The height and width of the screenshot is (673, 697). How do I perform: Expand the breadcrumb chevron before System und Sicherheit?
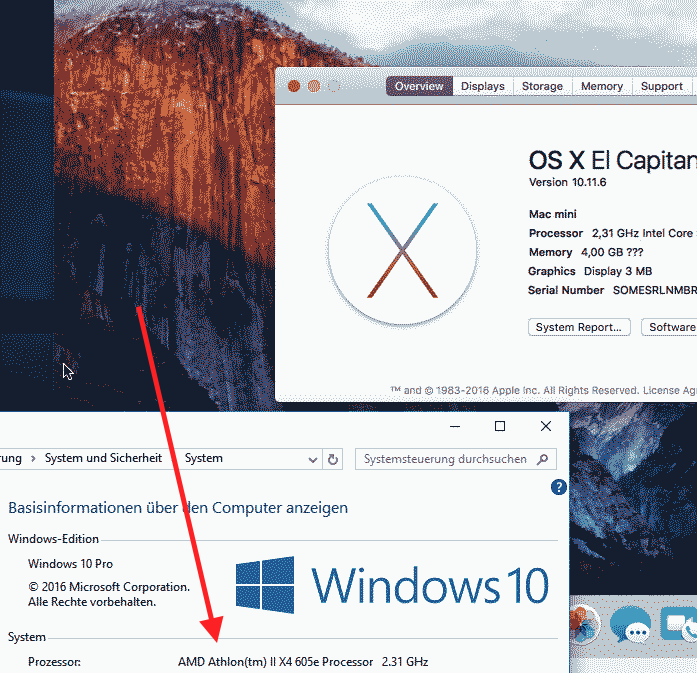pos(33,458)
